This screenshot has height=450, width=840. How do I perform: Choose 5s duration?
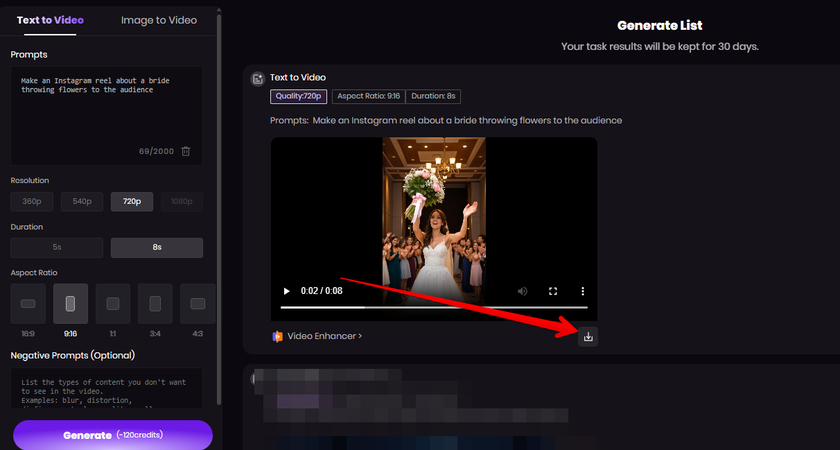point(57,248)
